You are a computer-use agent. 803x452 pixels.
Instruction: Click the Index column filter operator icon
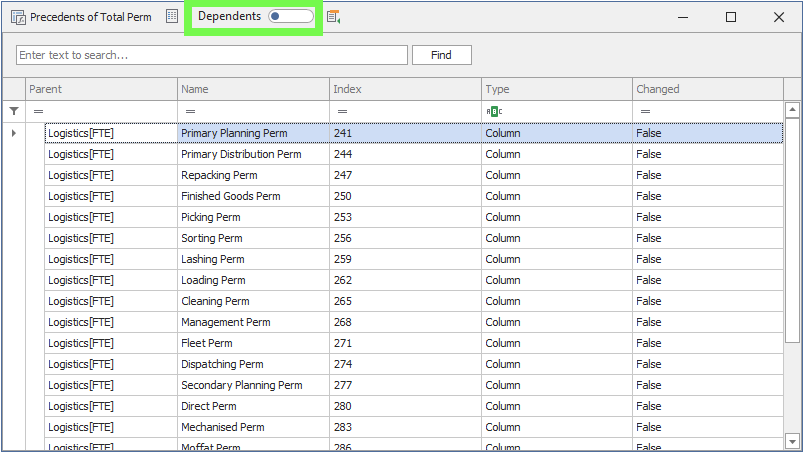point(342,111)
